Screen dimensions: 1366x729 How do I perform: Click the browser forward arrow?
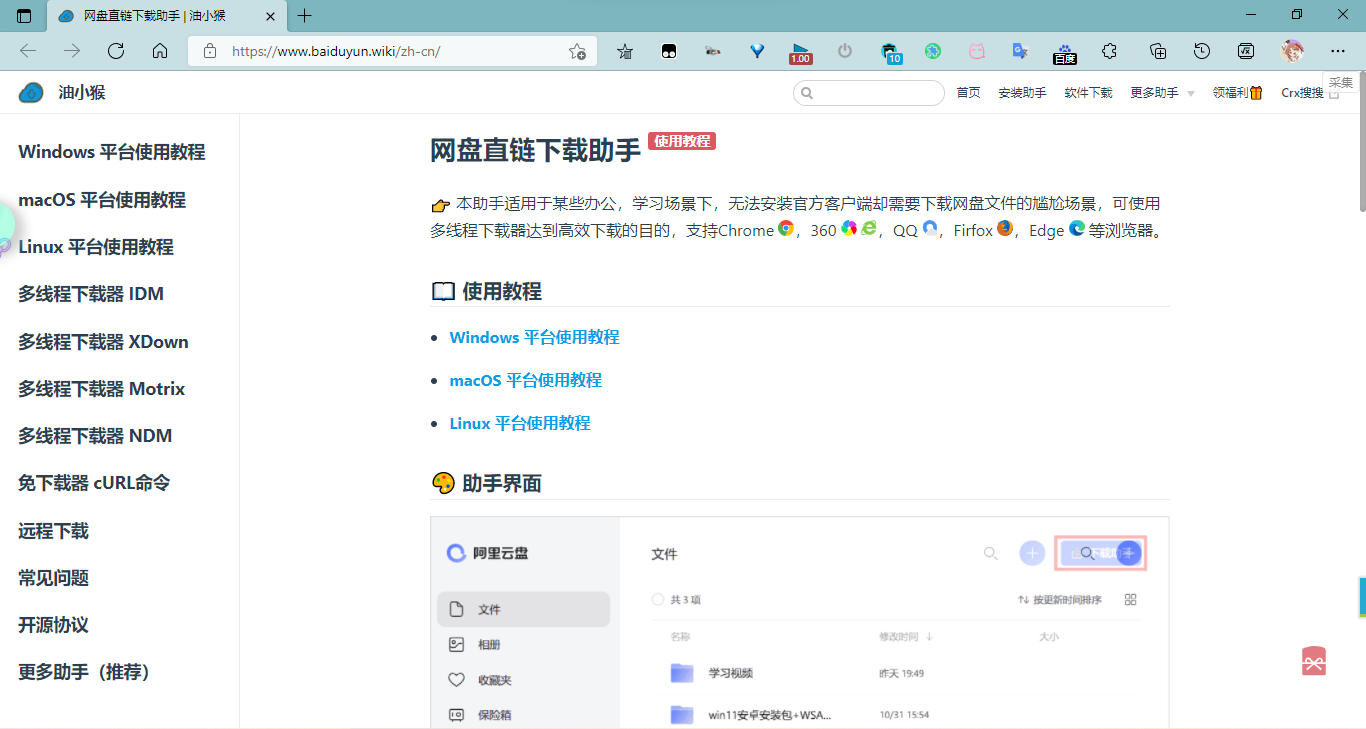click(x=72, y=51)
